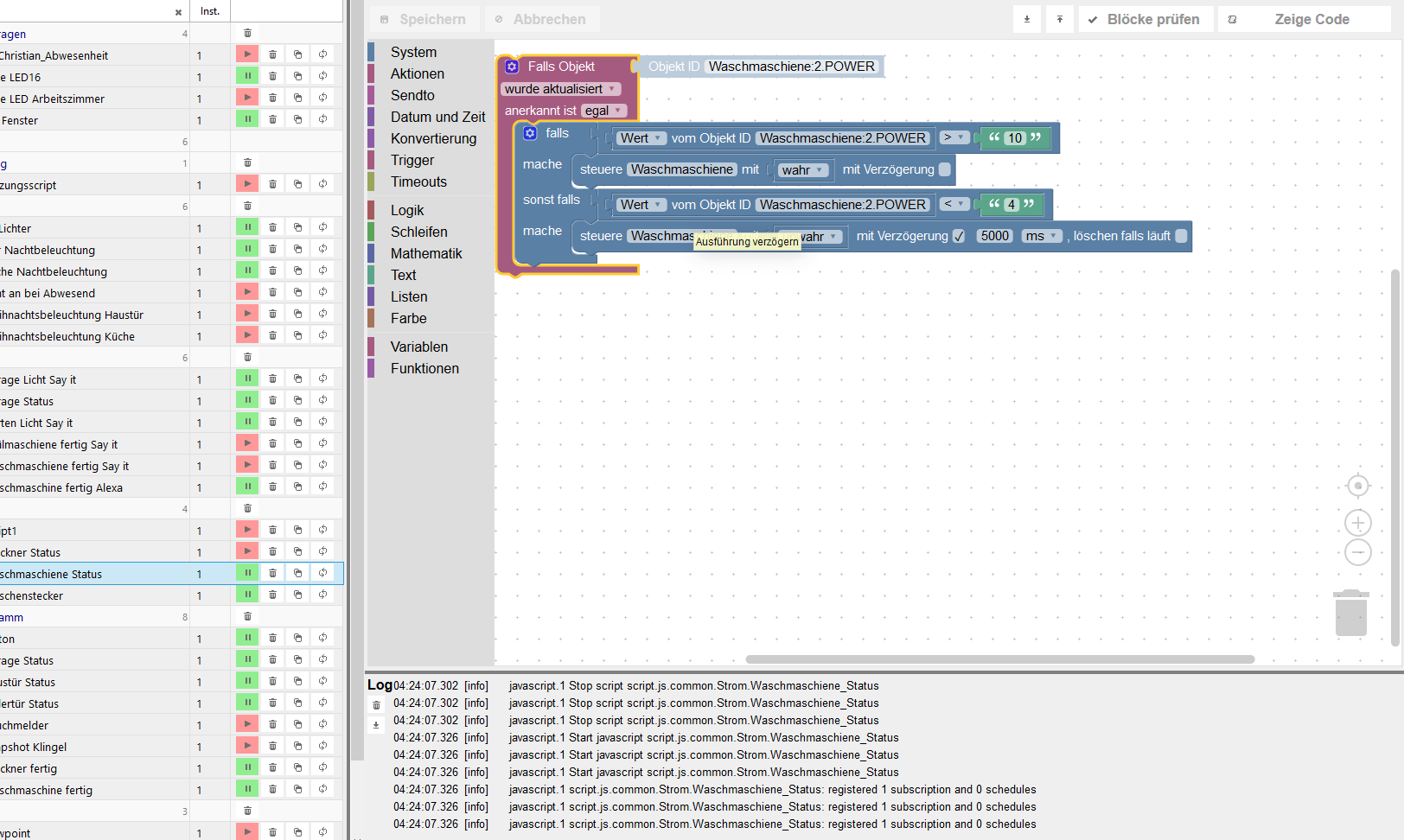Zoom out of the Blockly workspace
Viewport: 1404px width, 840px height.
(1358, 552)
